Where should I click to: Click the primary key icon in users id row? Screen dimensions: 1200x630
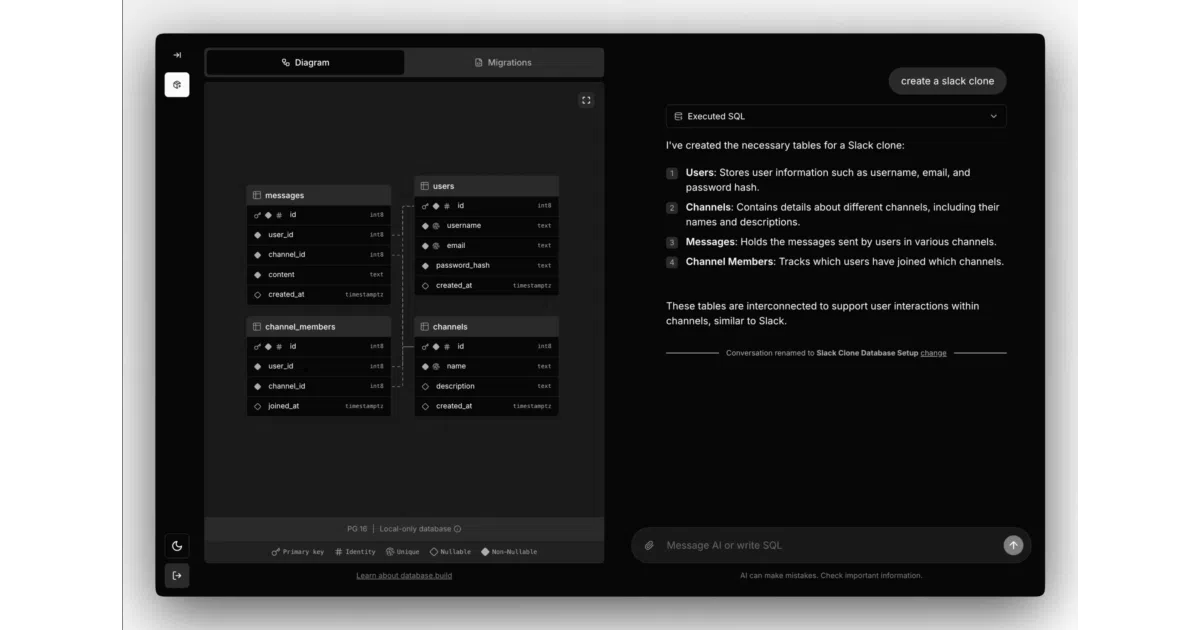click(x=425, y=206)
